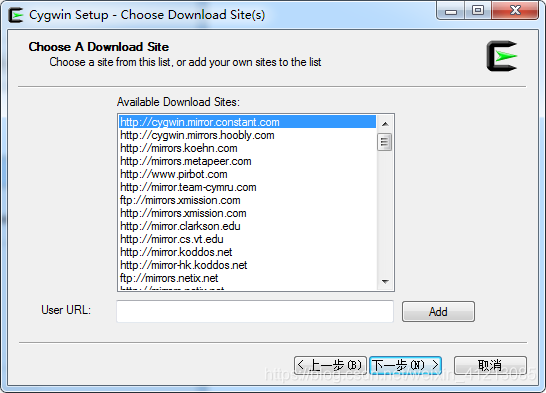Image resolution: width=546 pixels, height=393 pixels.
Task: Cancel setup with 取消 button
Action: [x=490, y=365]
